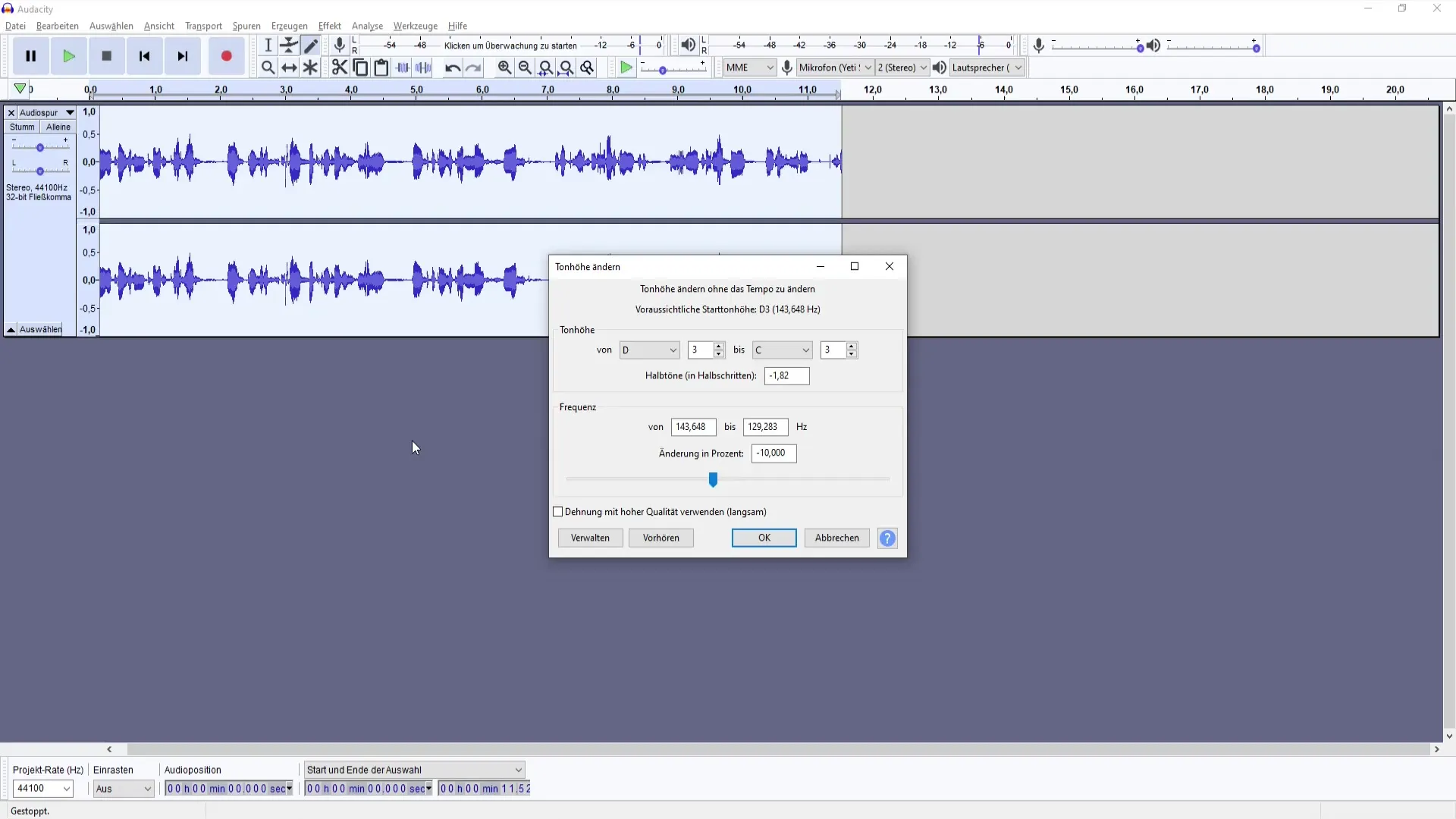Click the track pan L-R slider

(x=39, y=171)
